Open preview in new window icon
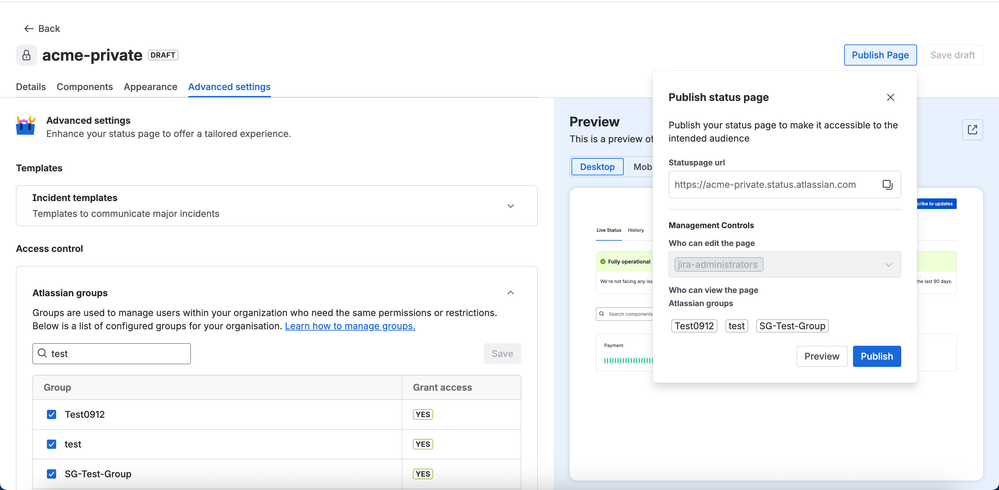The width and height of the screenshot is (999, 490). 972,130
